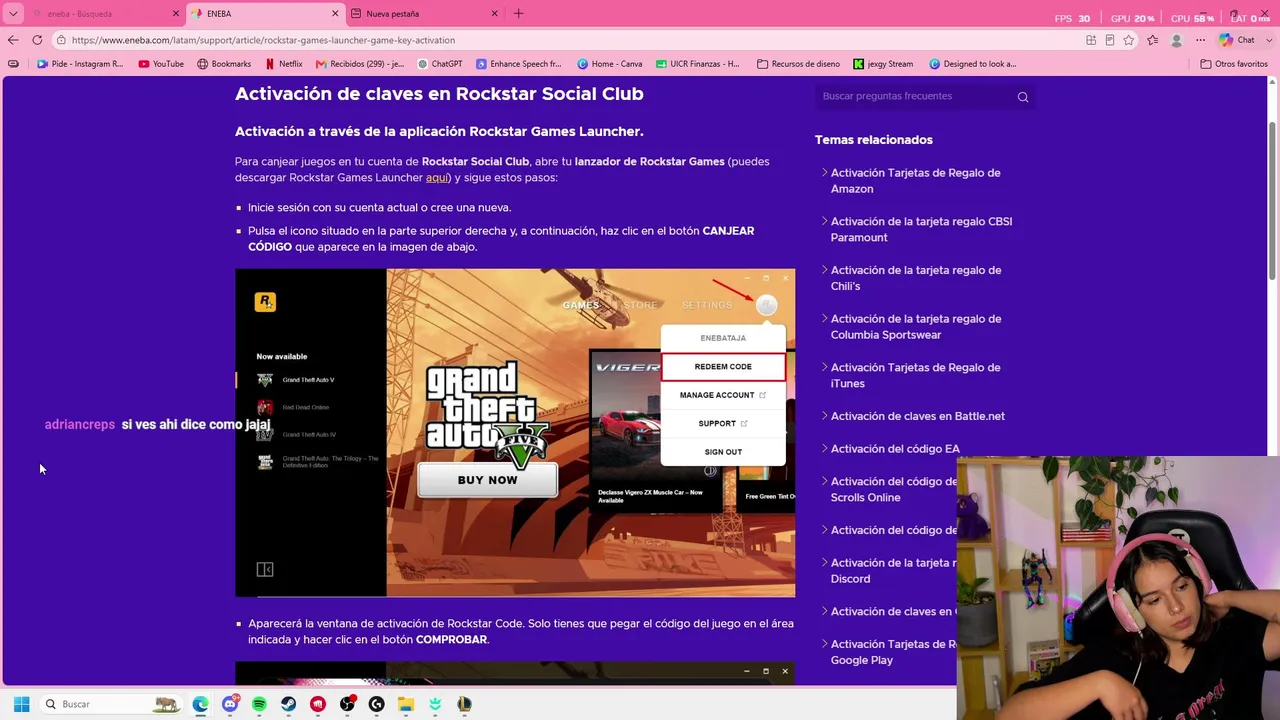Expand the tab list dropdown arrow

[13, 14]
